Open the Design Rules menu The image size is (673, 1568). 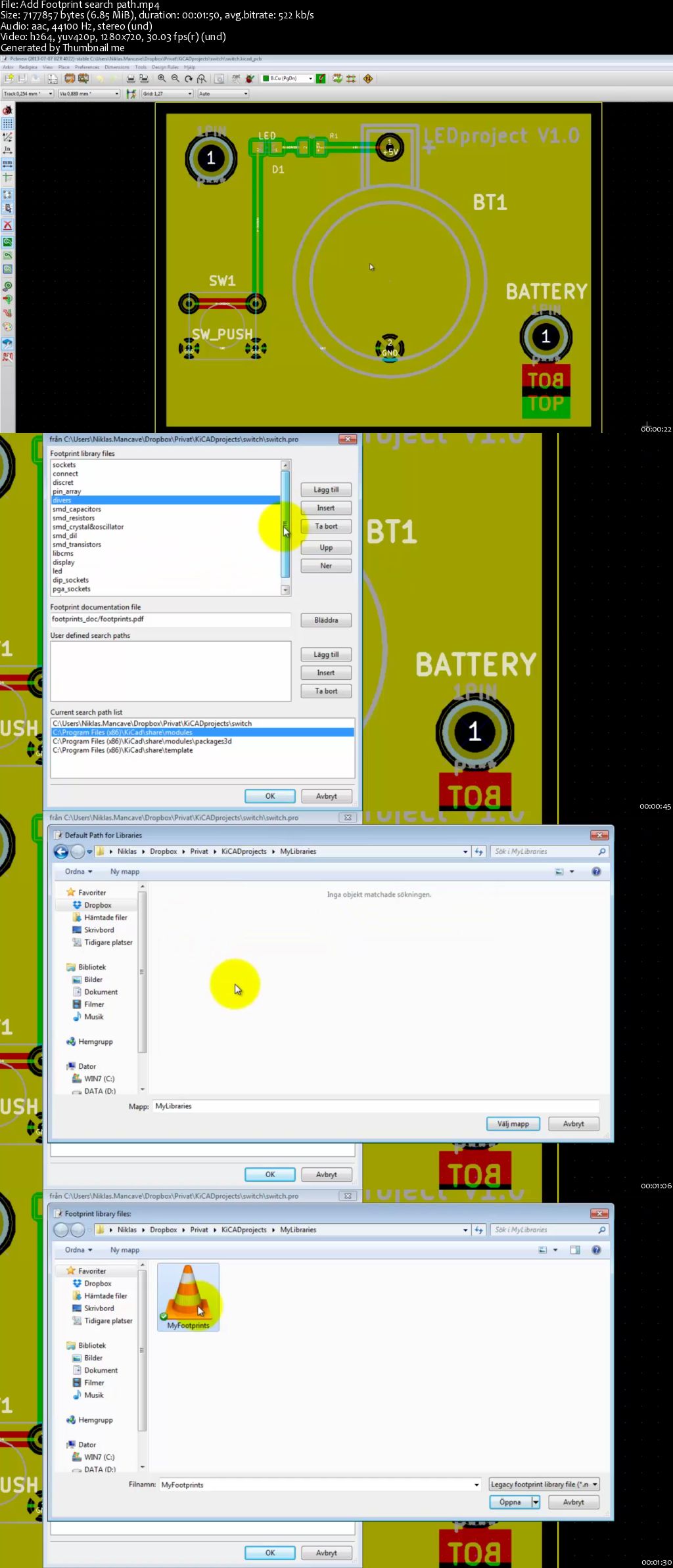click(165, 67)
